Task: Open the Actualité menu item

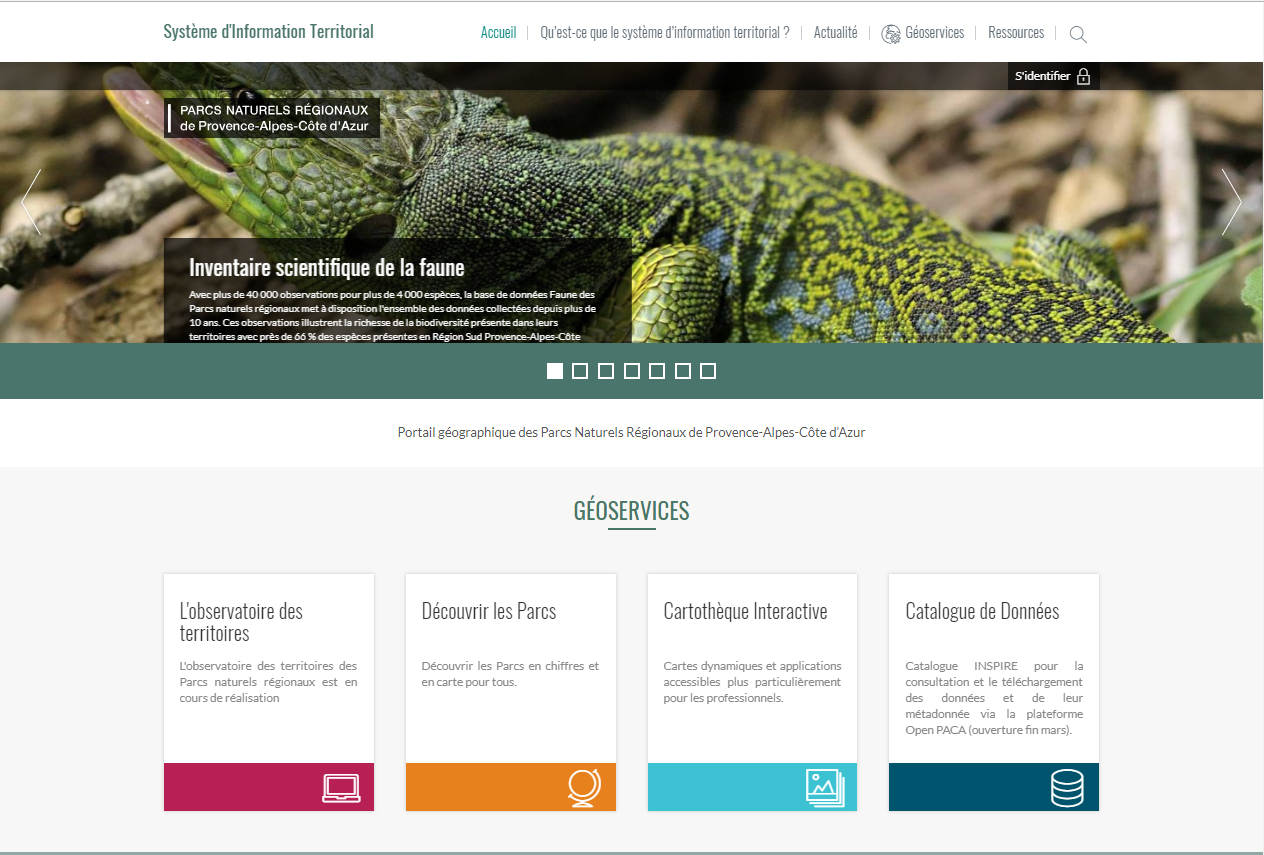Action: click(x=835, y=33)
